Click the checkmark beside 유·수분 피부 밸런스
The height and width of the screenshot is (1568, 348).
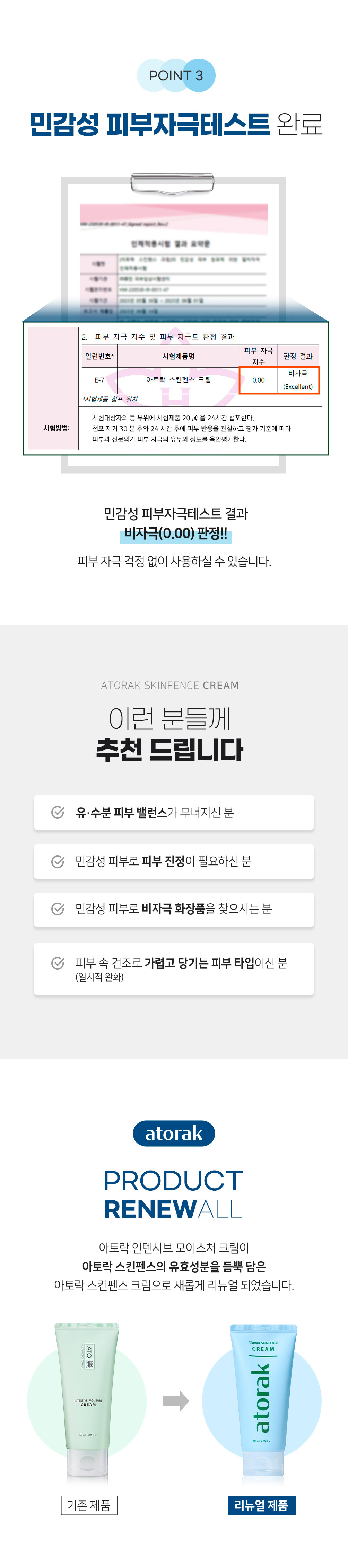tap(58, 813)
